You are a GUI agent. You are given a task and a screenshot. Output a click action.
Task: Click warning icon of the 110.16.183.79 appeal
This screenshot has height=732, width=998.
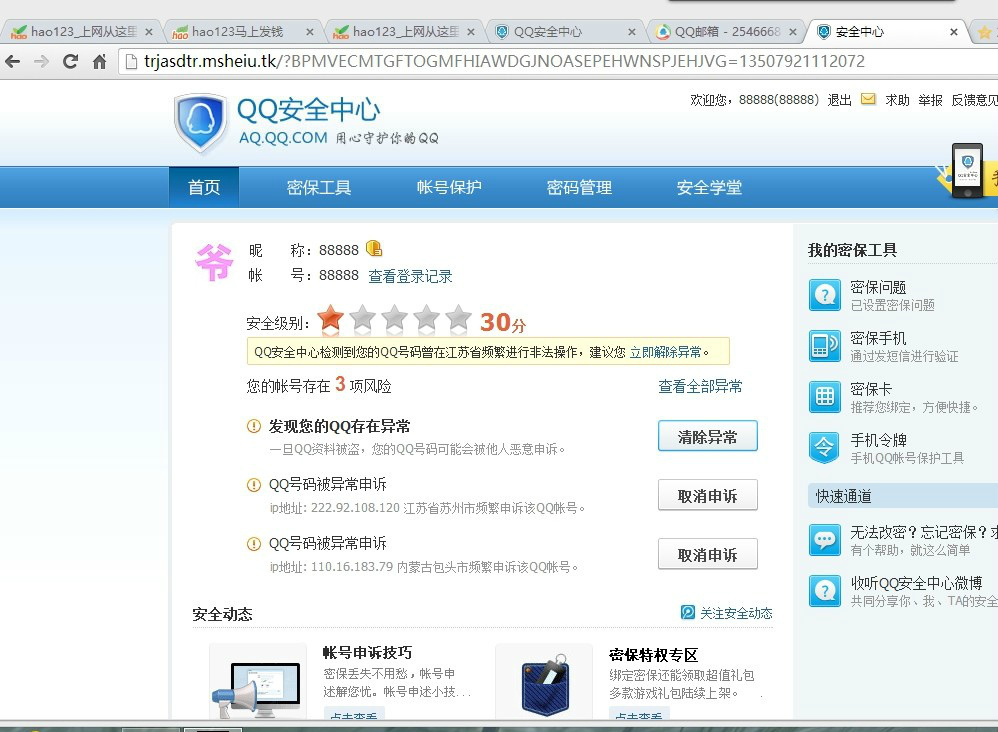(254, 544)
